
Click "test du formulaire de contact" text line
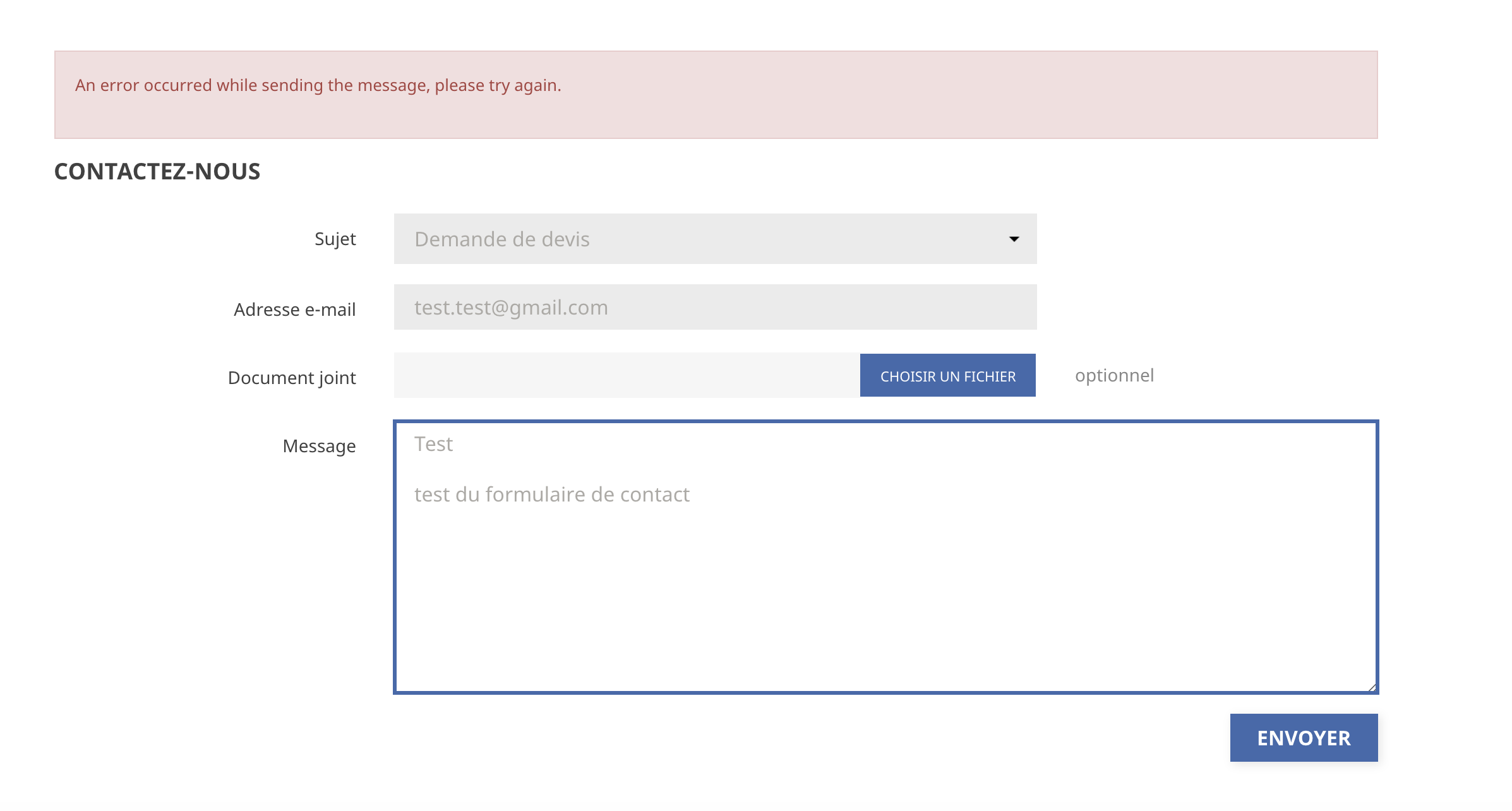551,495
